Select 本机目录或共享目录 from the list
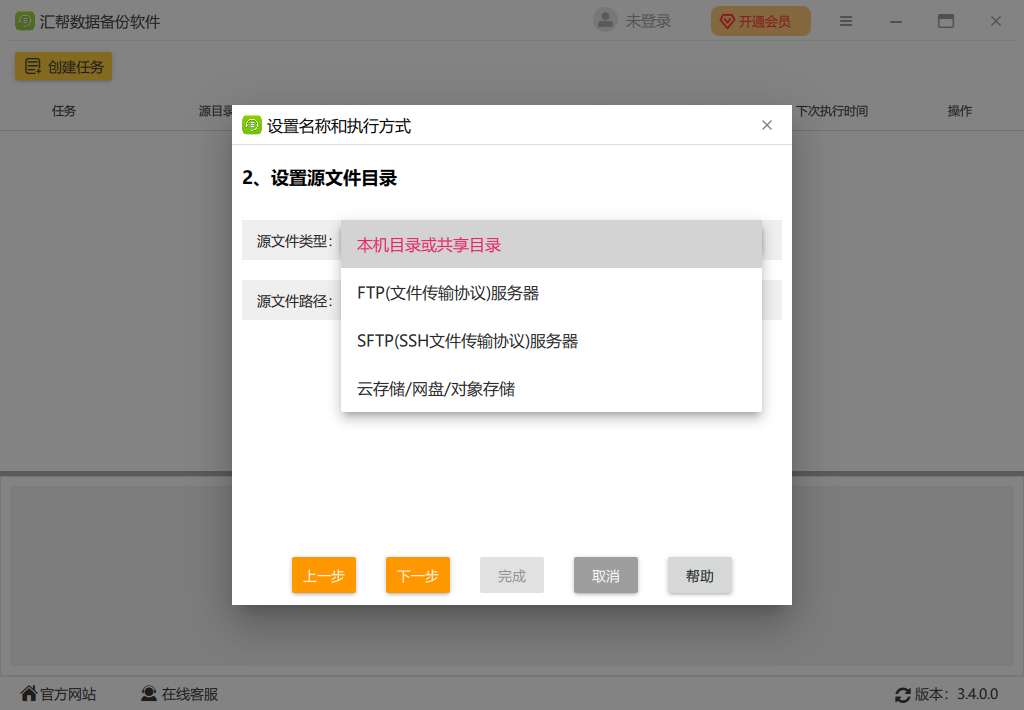1024x710 pixels. tap(430, 244)
